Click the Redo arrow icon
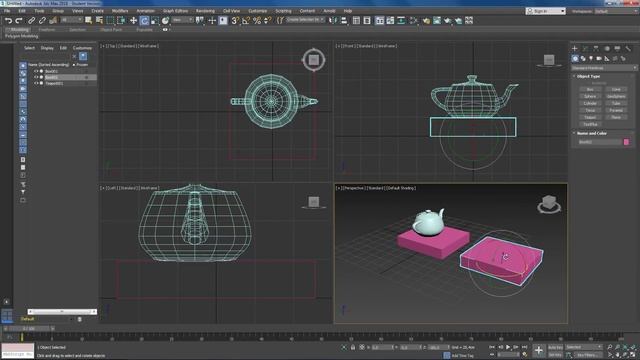 point(19,20)
